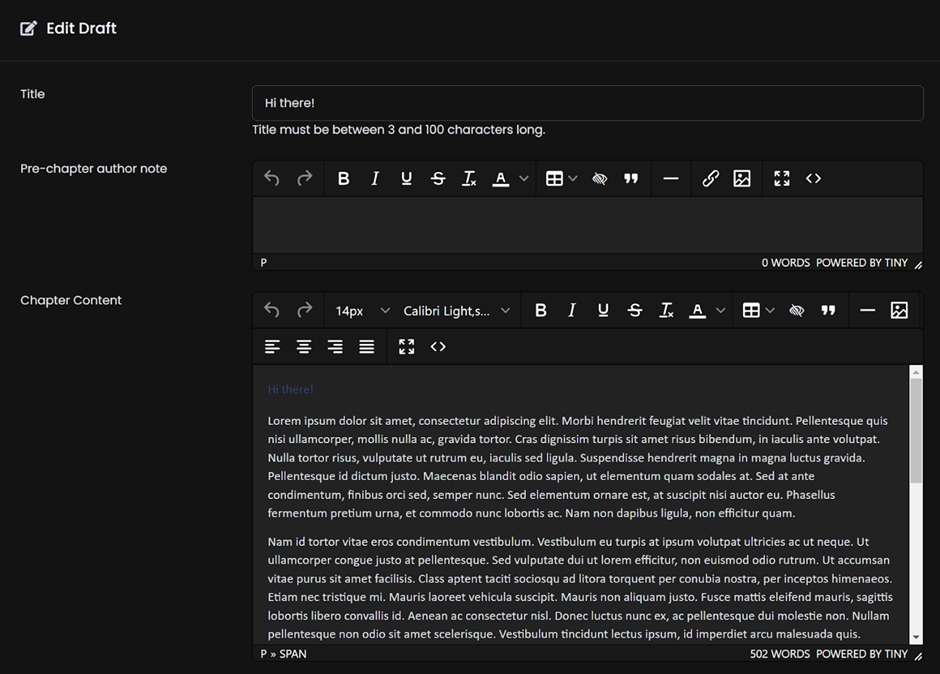Viewport: 940px width, 674px height.
Task: Open the Calibri Light font family dropdown
Action: coord(456,311)
